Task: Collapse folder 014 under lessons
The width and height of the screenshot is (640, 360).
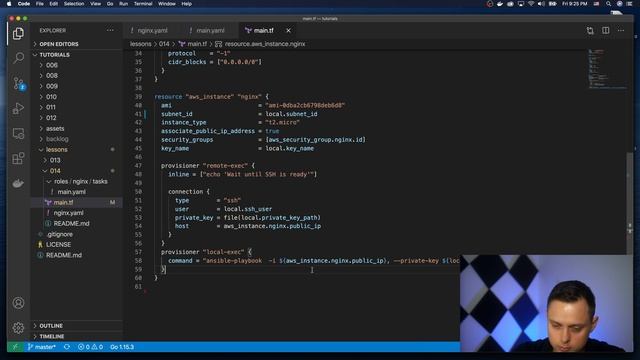Action: tap(55, 171)
